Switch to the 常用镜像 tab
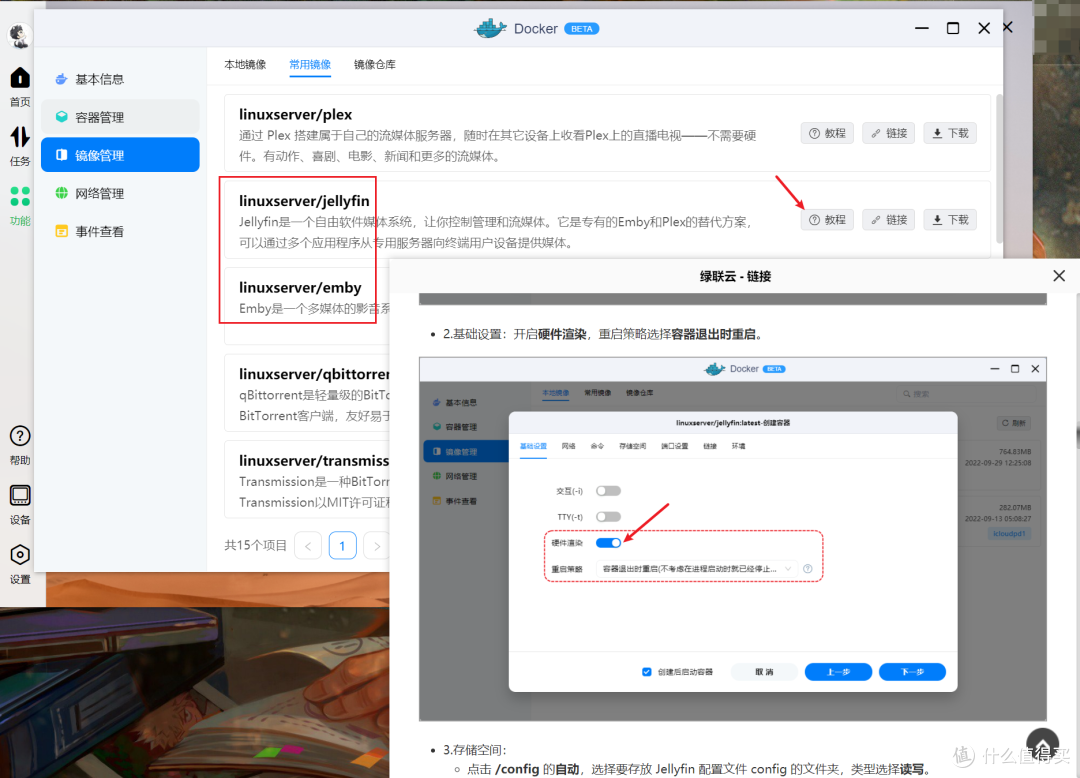Image resolution: width=1080 pixels, height=778 pixels. point(310,65)
